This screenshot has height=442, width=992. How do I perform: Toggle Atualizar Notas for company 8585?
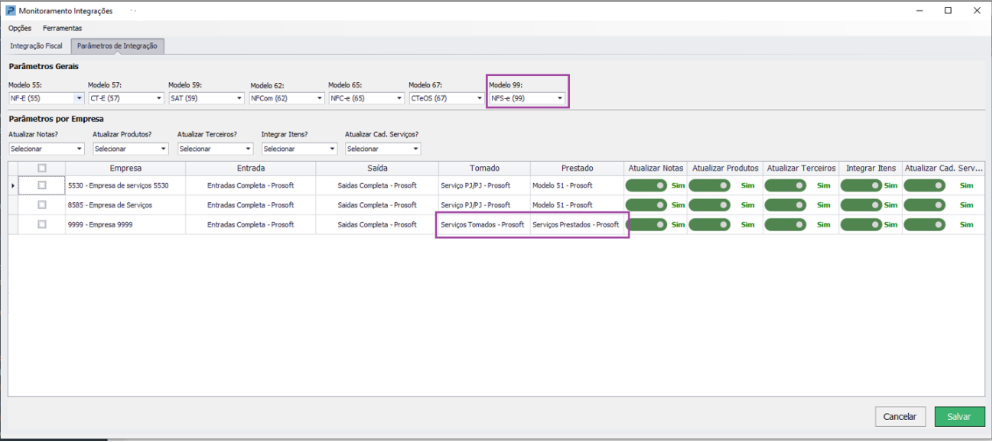pos(646,205)
